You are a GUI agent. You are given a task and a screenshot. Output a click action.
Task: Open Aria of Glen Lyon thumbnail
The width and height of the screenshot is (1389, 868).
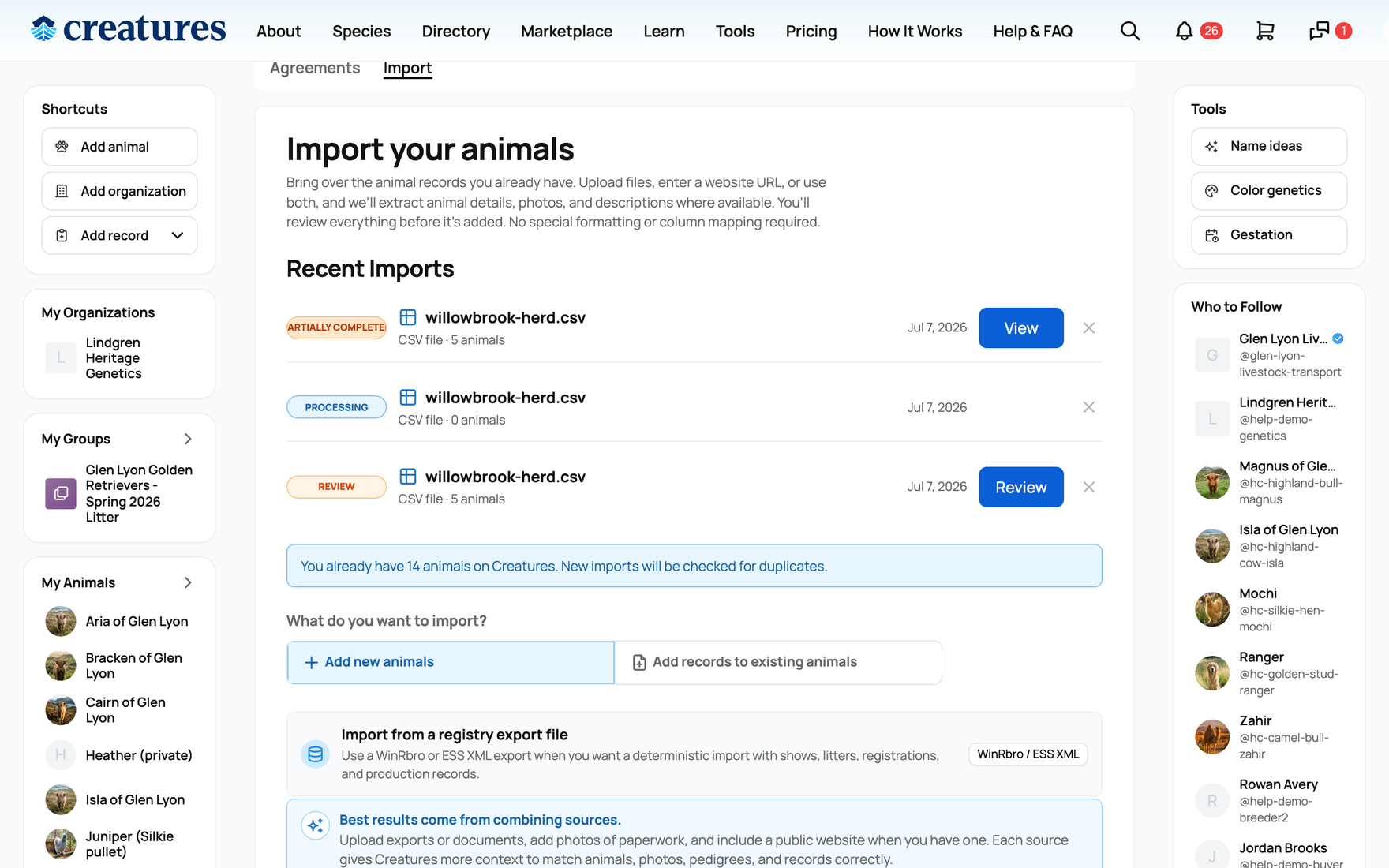(x=61, y=622)
